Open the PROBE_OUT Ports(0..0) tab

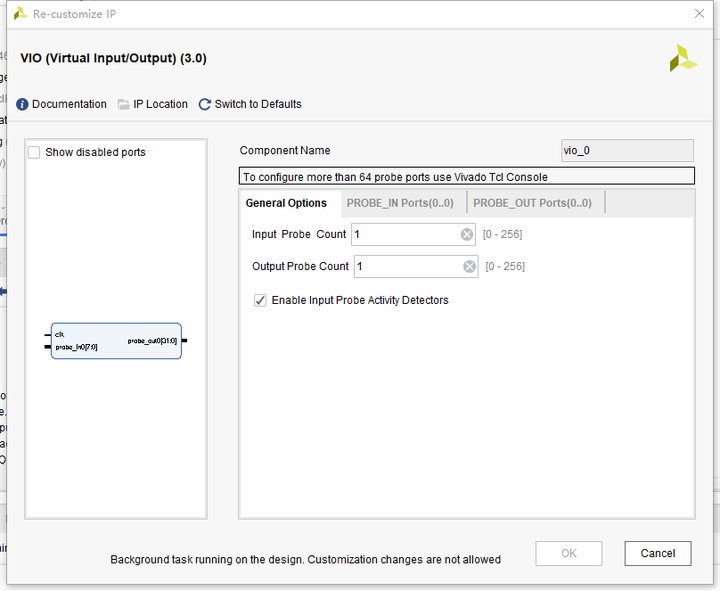tap(532, 203)
